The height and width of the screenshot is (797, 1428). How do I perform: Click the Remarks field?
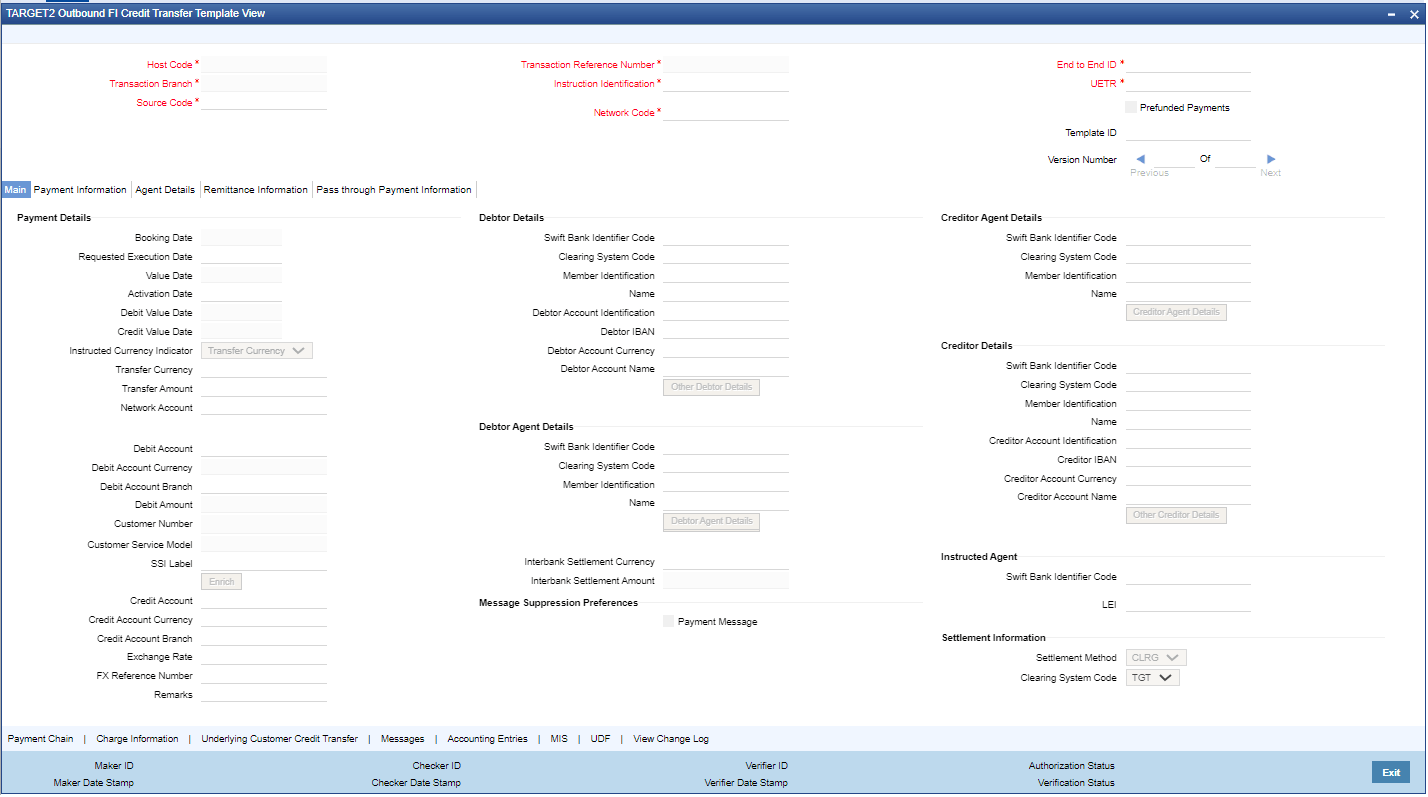click(264, 694)
